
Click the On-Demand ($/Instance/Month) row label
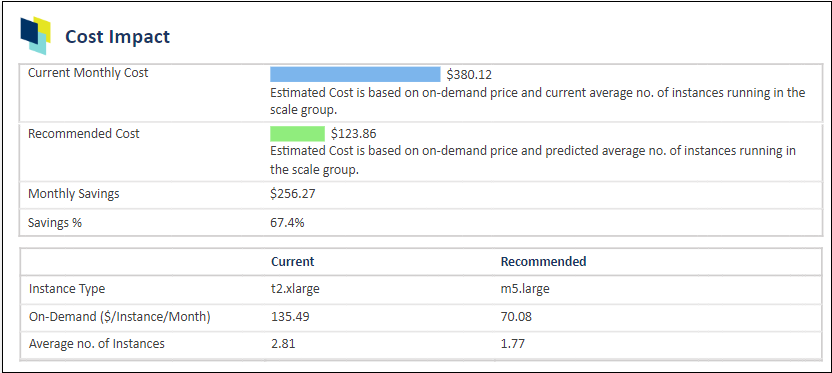119,317
